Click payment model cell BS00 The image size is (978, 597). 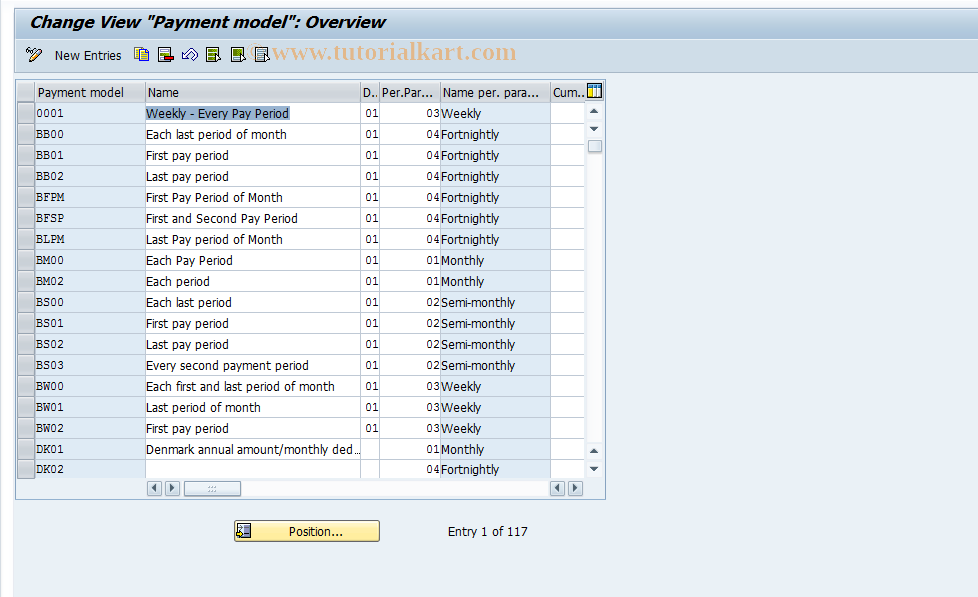90,302
